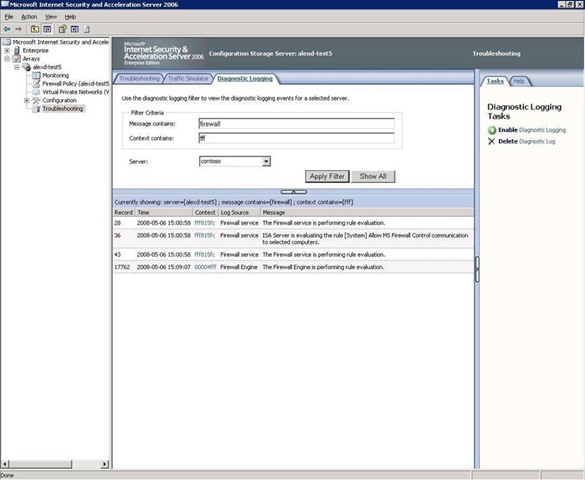Open the Help menu

pos(70,17)
